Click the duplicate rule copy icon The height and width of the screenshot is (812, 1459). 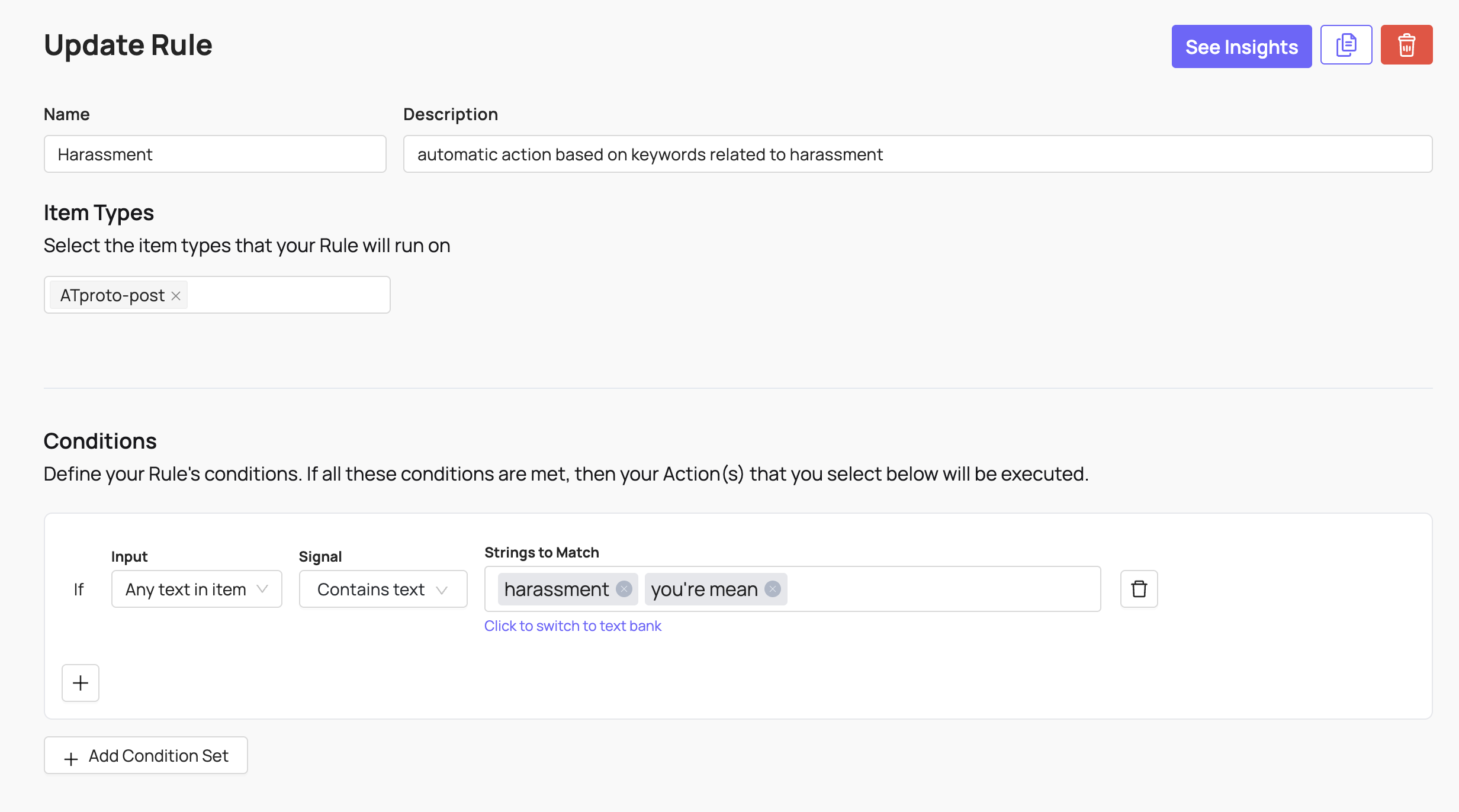tap(1346, 45)
